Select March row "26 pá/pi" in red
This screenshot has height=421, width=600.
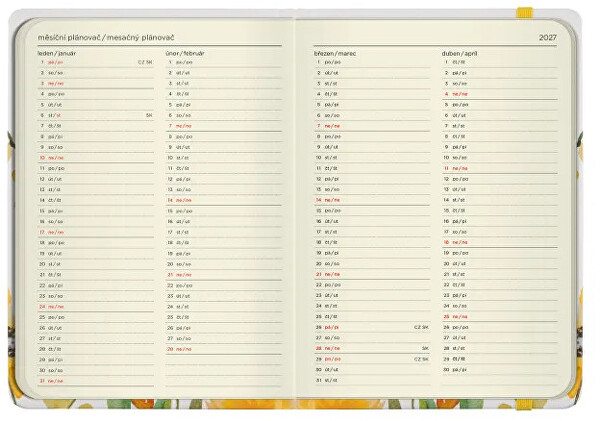click(x=372, y=328)
